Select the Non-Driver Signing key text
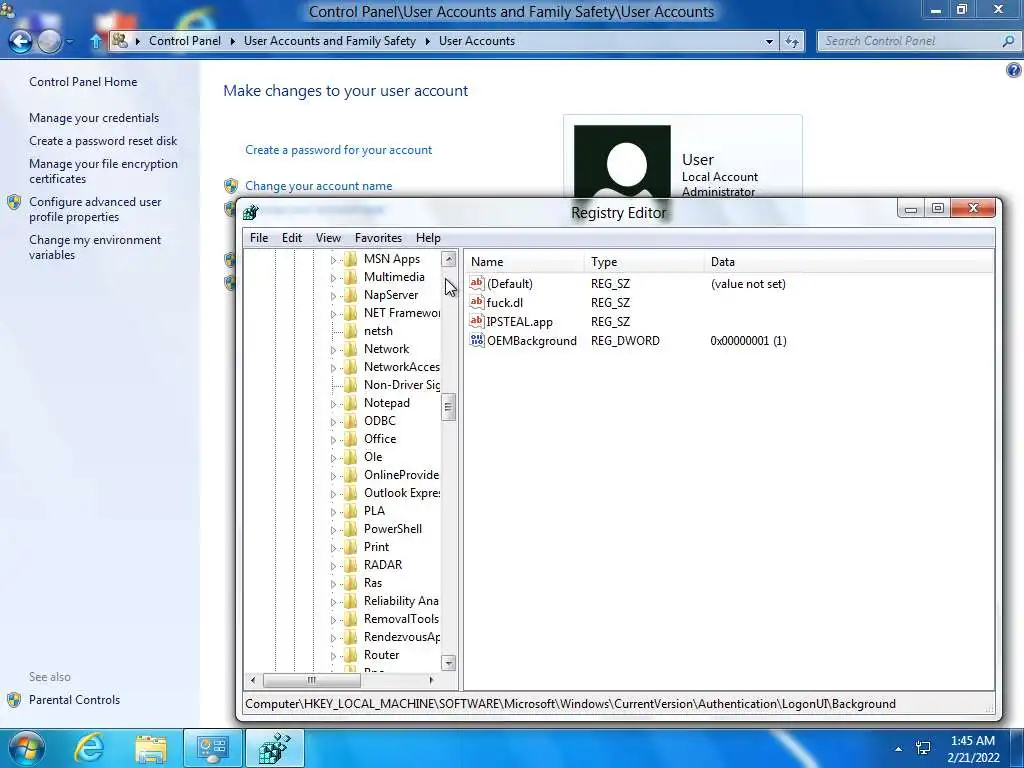The width and height of the screenshot is (1024, 768). pyautogui.click(x=402, y=385)
